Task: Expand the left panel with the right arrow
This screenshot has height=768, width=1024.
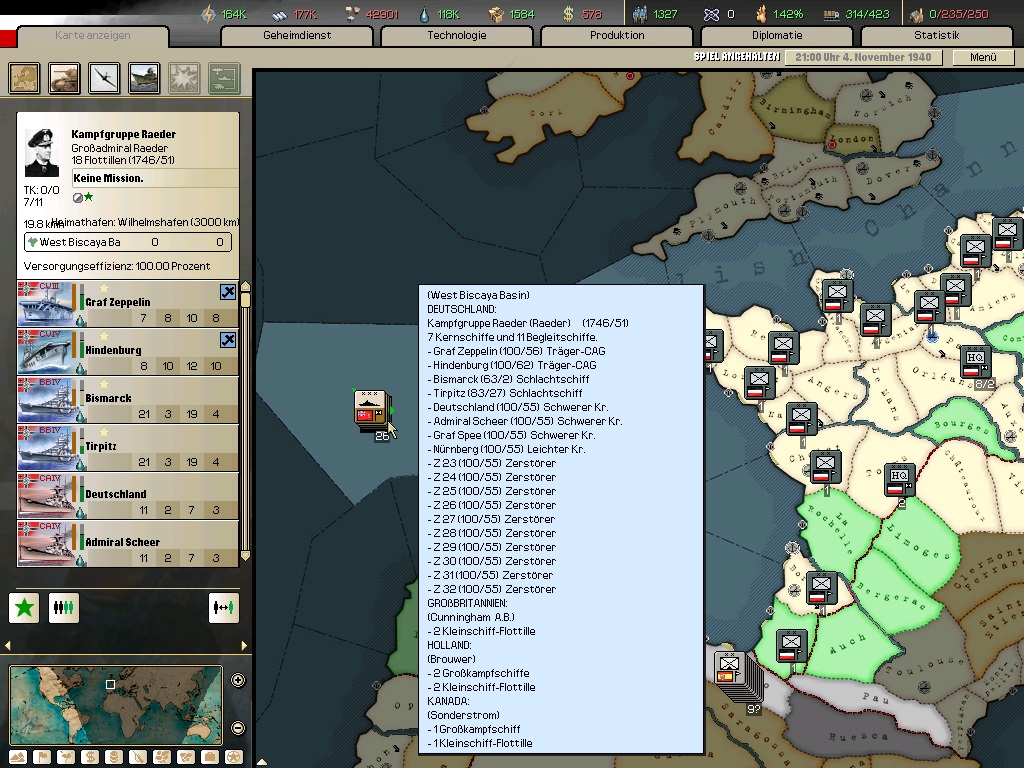Action: [x=245, y=645]
